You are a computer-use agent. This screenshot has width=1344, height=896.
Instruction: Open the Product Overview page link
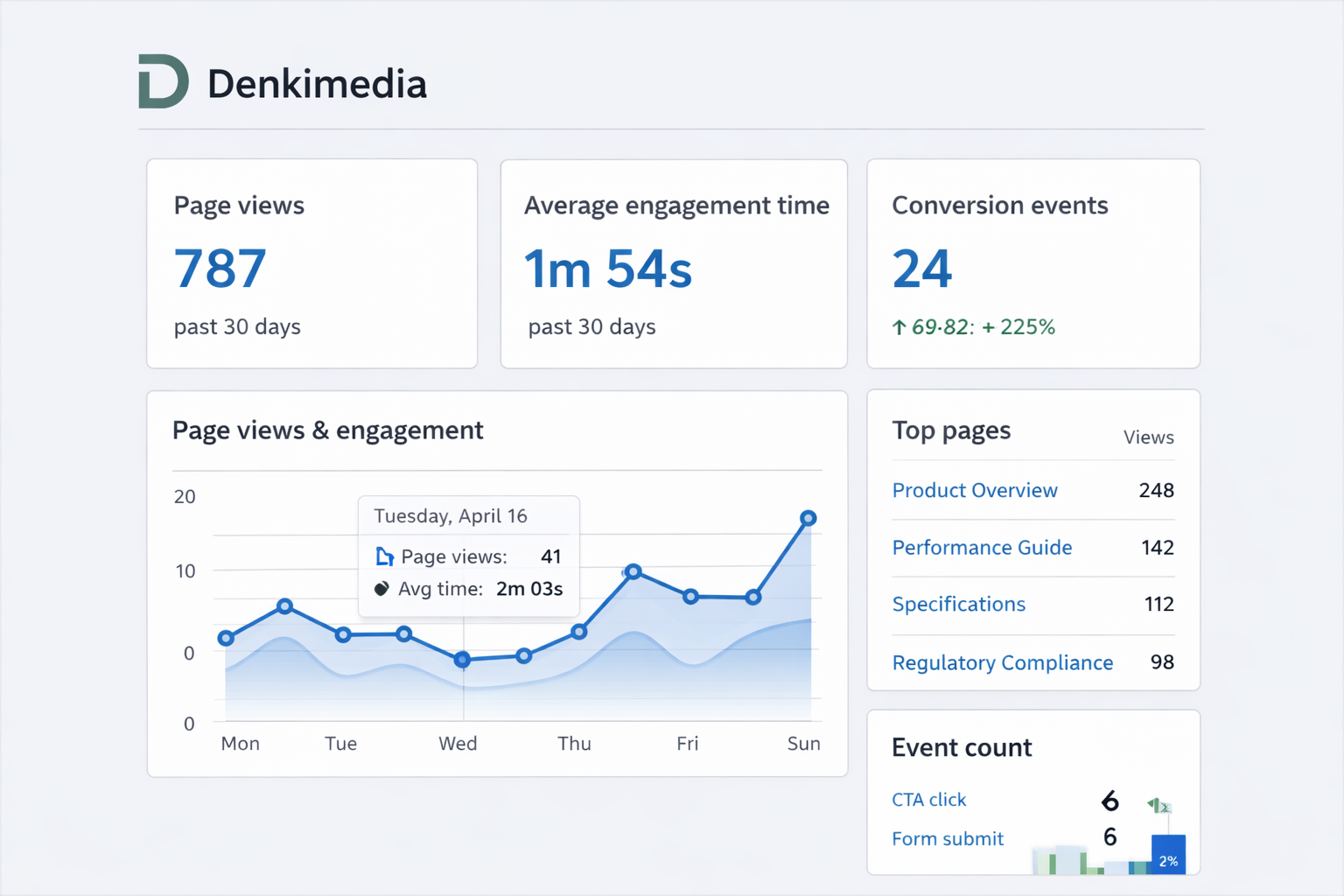[x=974, y=491]
